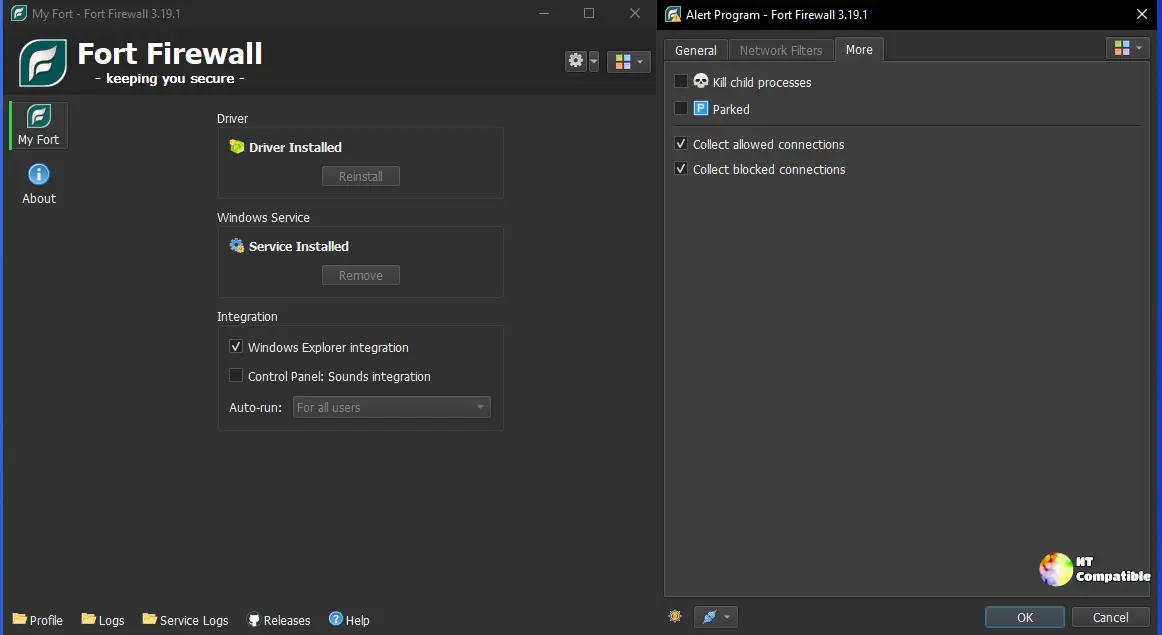The width and height of the screenshot is (1162, 635).
Task: Open the My Fort sidebar page
Action: 39,126
